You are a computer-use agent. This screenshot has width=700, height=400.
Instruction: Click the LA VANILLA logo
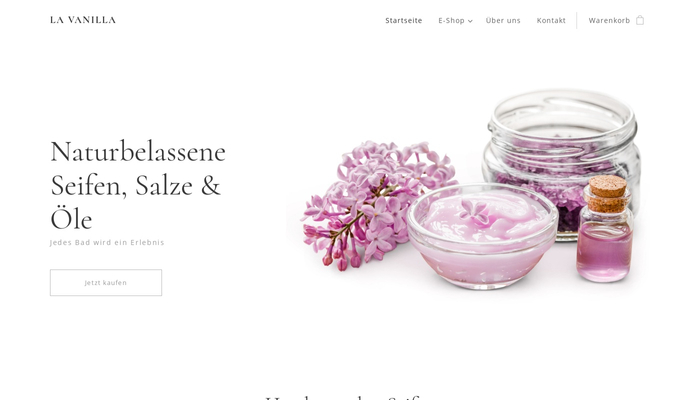83,20
